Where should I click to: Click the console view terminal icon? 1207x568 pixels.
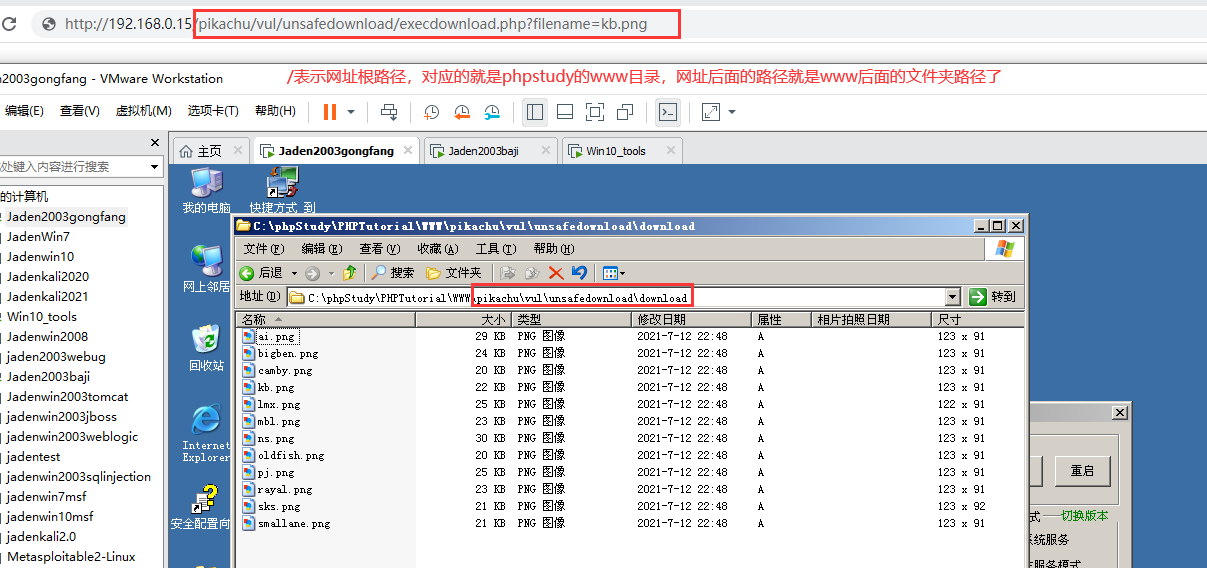coord(668,112)
